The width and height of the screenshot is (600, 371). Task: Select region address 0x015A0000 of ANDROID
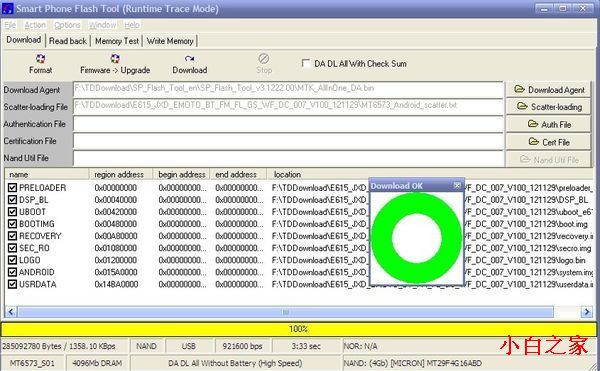pyautogui.click(x=116, y=272)
